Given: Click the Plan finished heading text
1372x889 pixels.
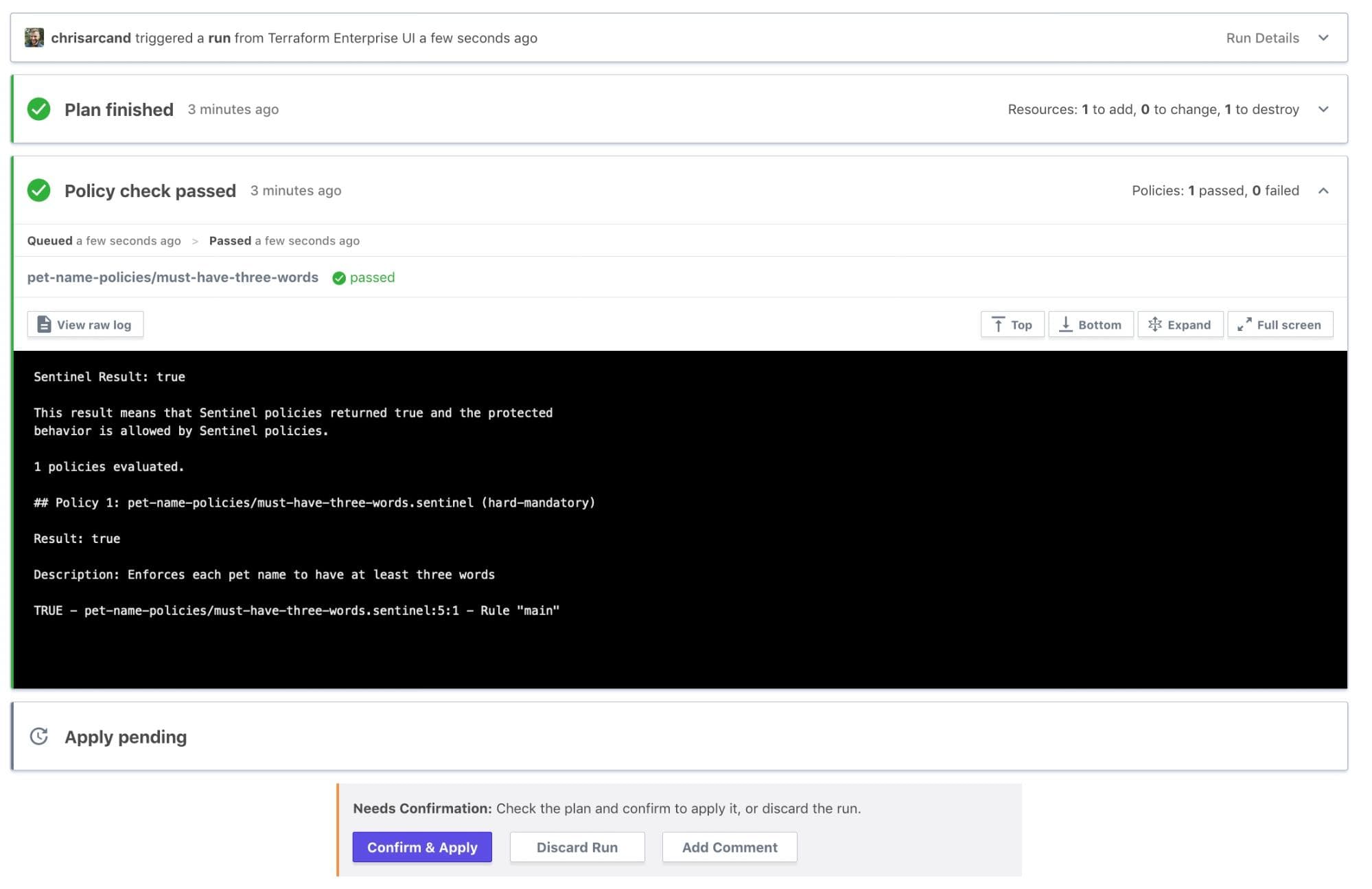Looking at the screenshot, I should click(x=119, y=110).
